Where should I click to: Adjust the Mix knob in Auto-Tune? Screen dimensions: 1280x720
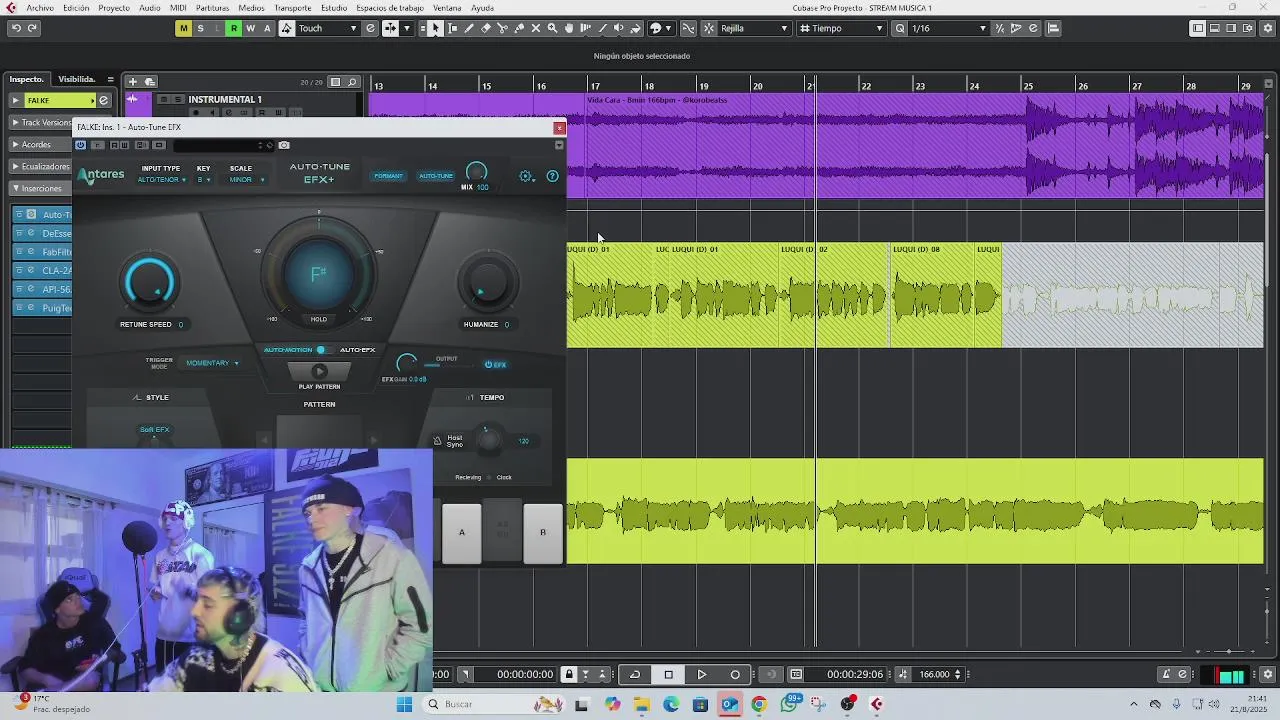point(477,172)
